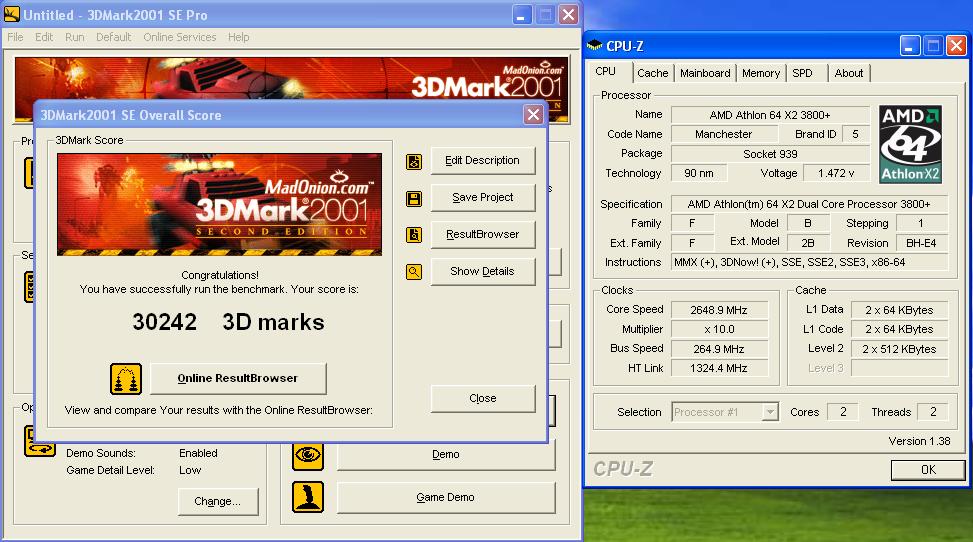This screenshot has width=973, height=542.
Task: Switch to the Cache tab in CPU-Z
Action: pos(653,73)
